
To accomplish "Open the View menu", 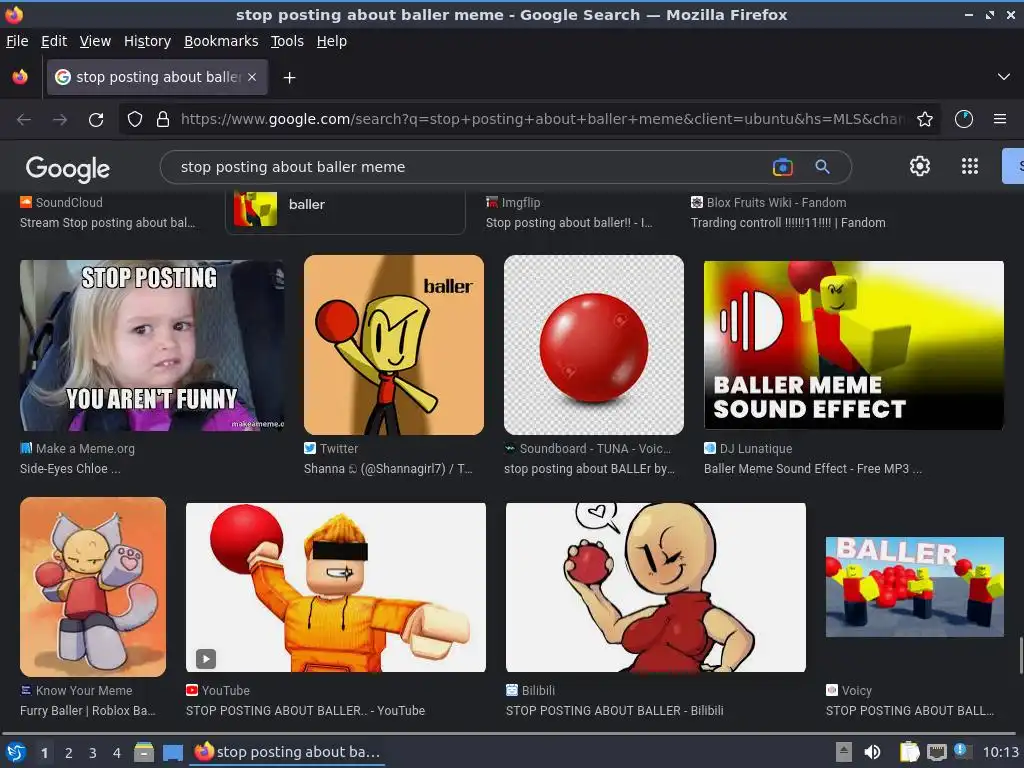I will (x=95, y=41).
